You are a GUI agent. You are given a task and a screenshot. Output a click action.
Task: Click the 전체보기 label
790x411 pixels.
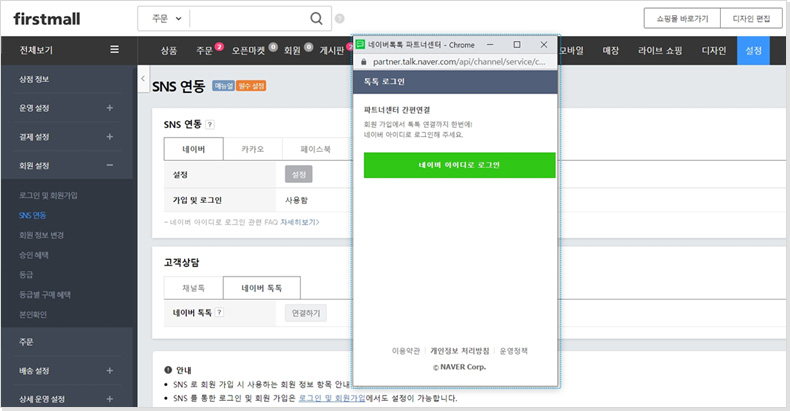tap(36, 50)
